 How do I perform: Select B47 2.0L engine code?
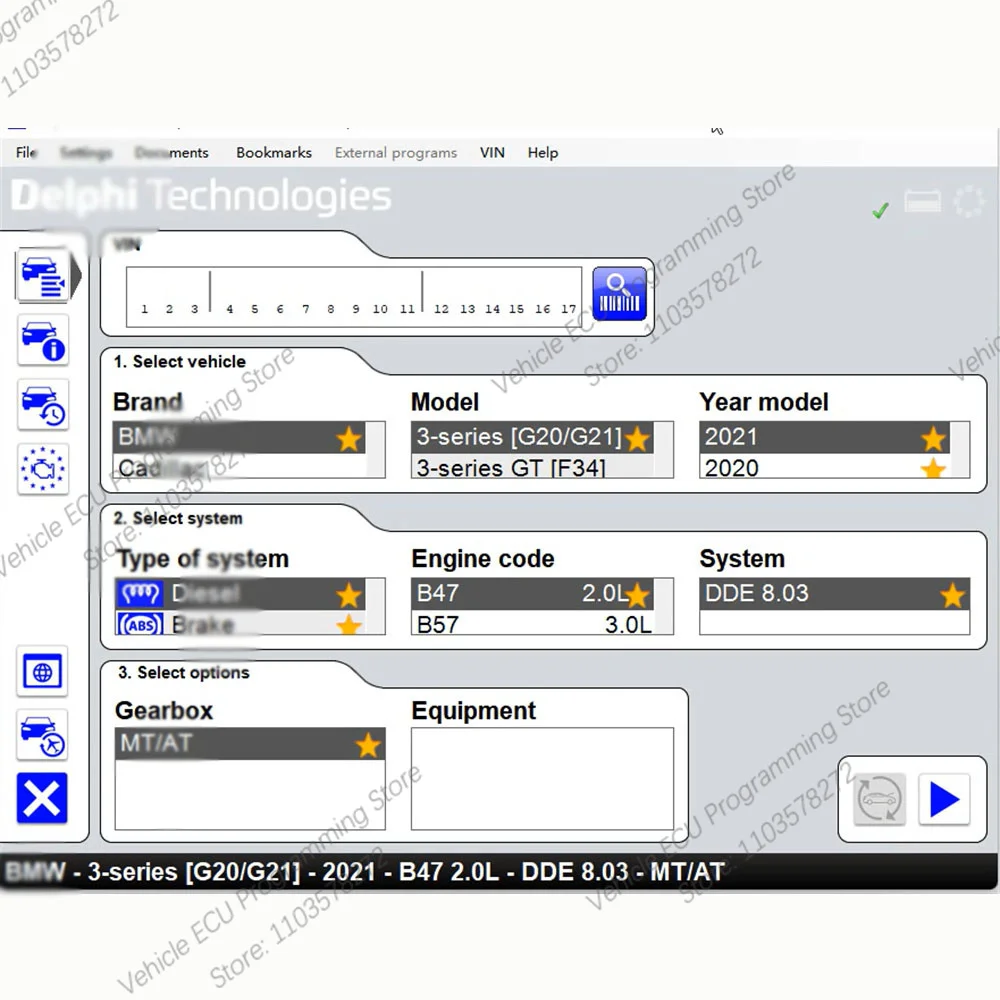coord(532,594)
